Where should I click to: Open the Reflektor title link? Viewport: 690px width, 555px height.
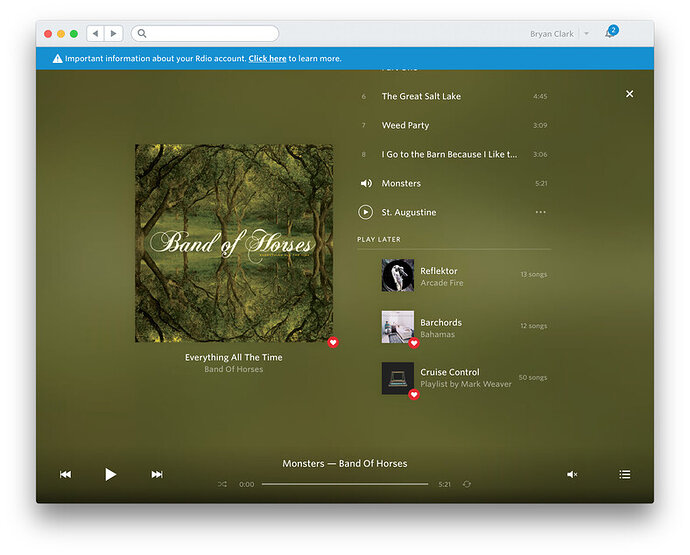click(x=439, y=271)
